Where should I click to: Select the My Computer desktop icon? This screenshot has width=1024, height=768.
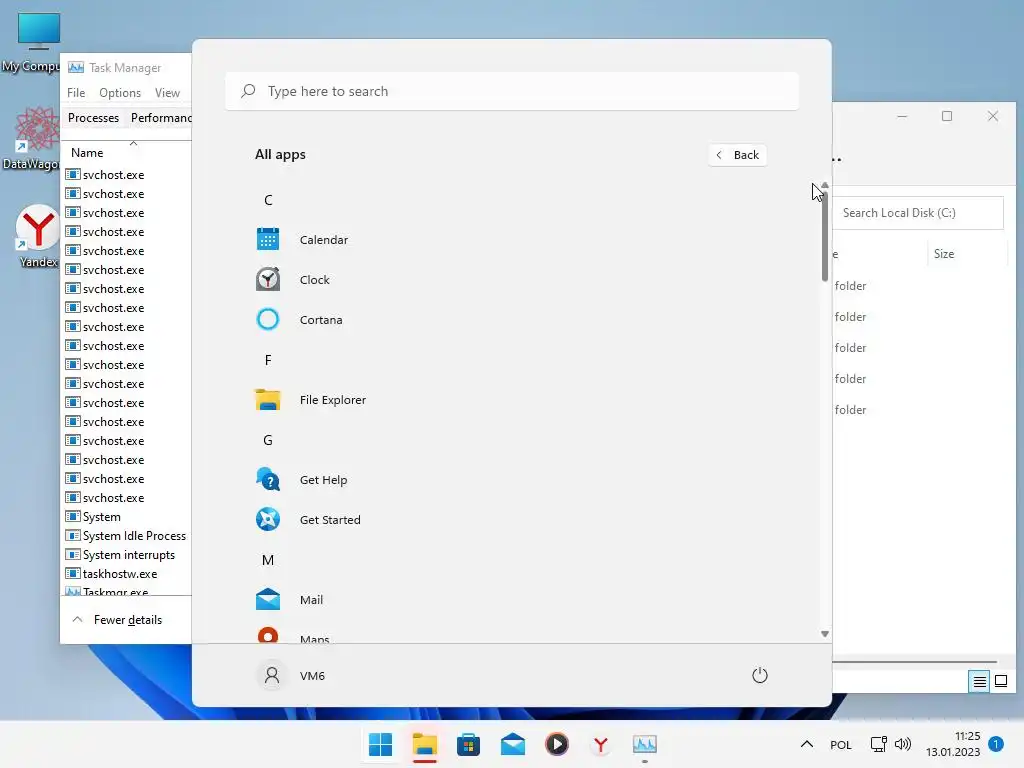31,42
